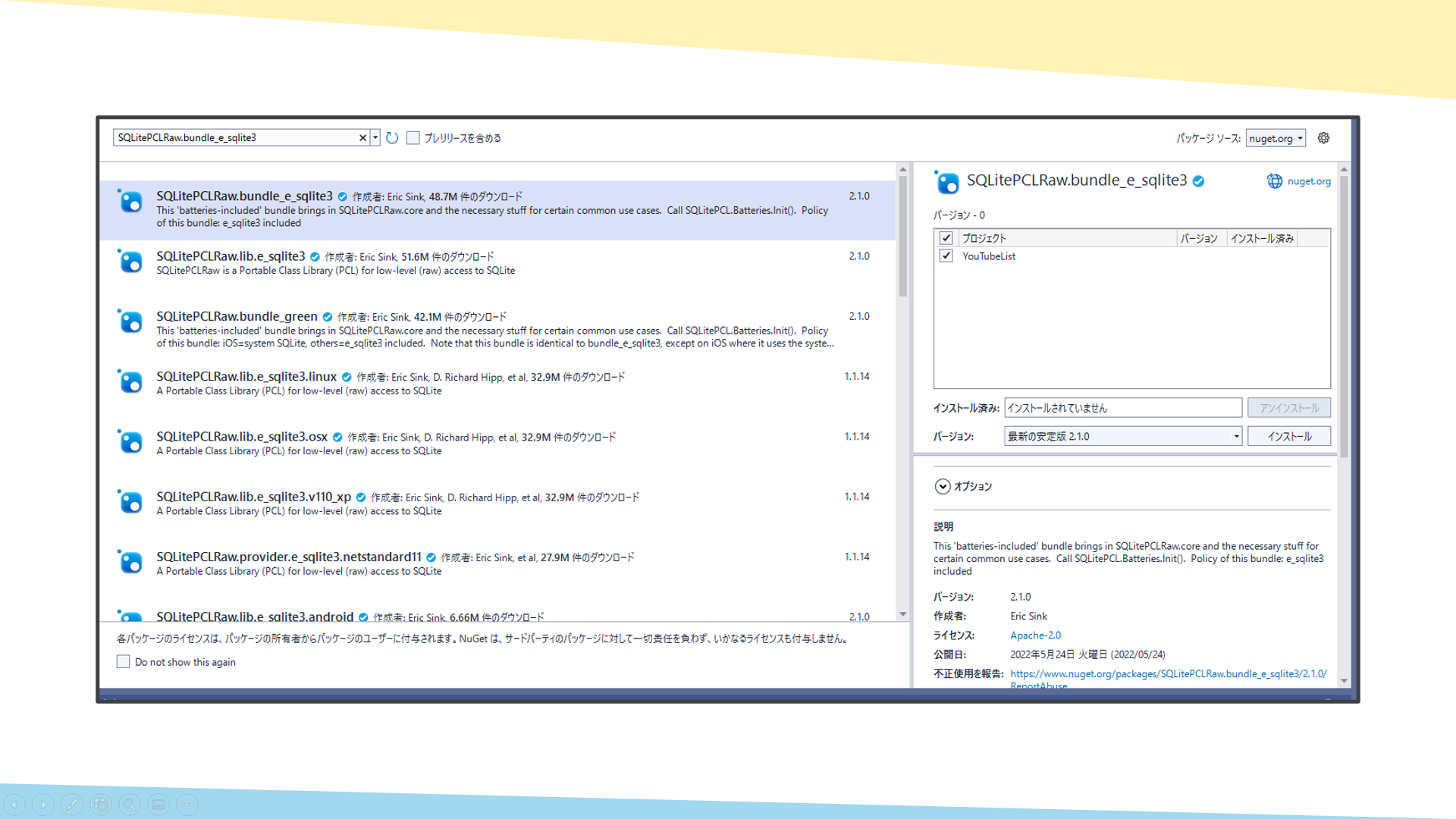The height and width of the screenshot is (819, 1456).
Task: Click the details pane scrollbar thumb
Action: click(x=1344, y=317)
